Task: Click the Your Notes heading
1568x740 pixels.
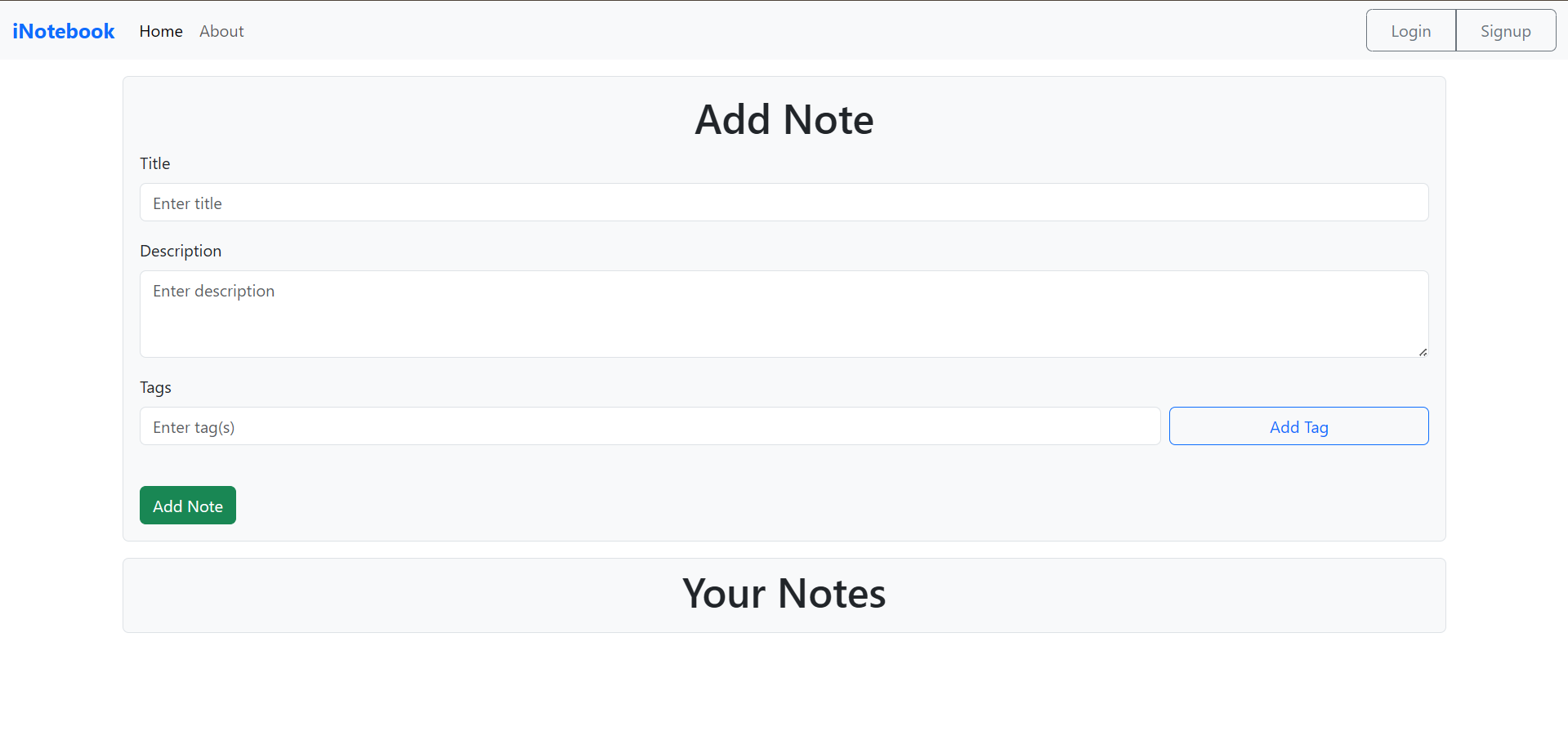Action: (x=784, y=594)
